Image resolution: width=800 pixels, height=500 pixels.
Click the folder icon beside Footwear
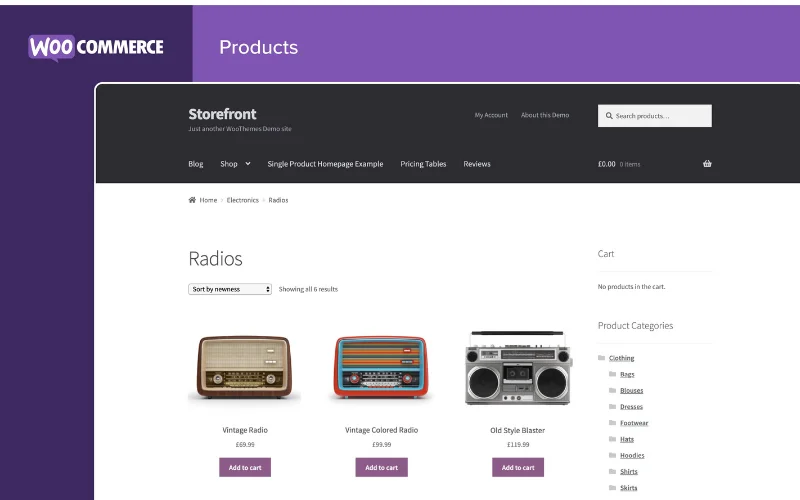click(613, 422)
